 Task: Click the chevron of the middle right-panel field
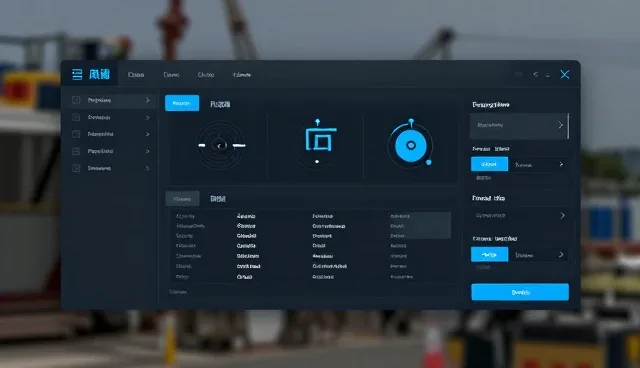click(x=562, y=215)
